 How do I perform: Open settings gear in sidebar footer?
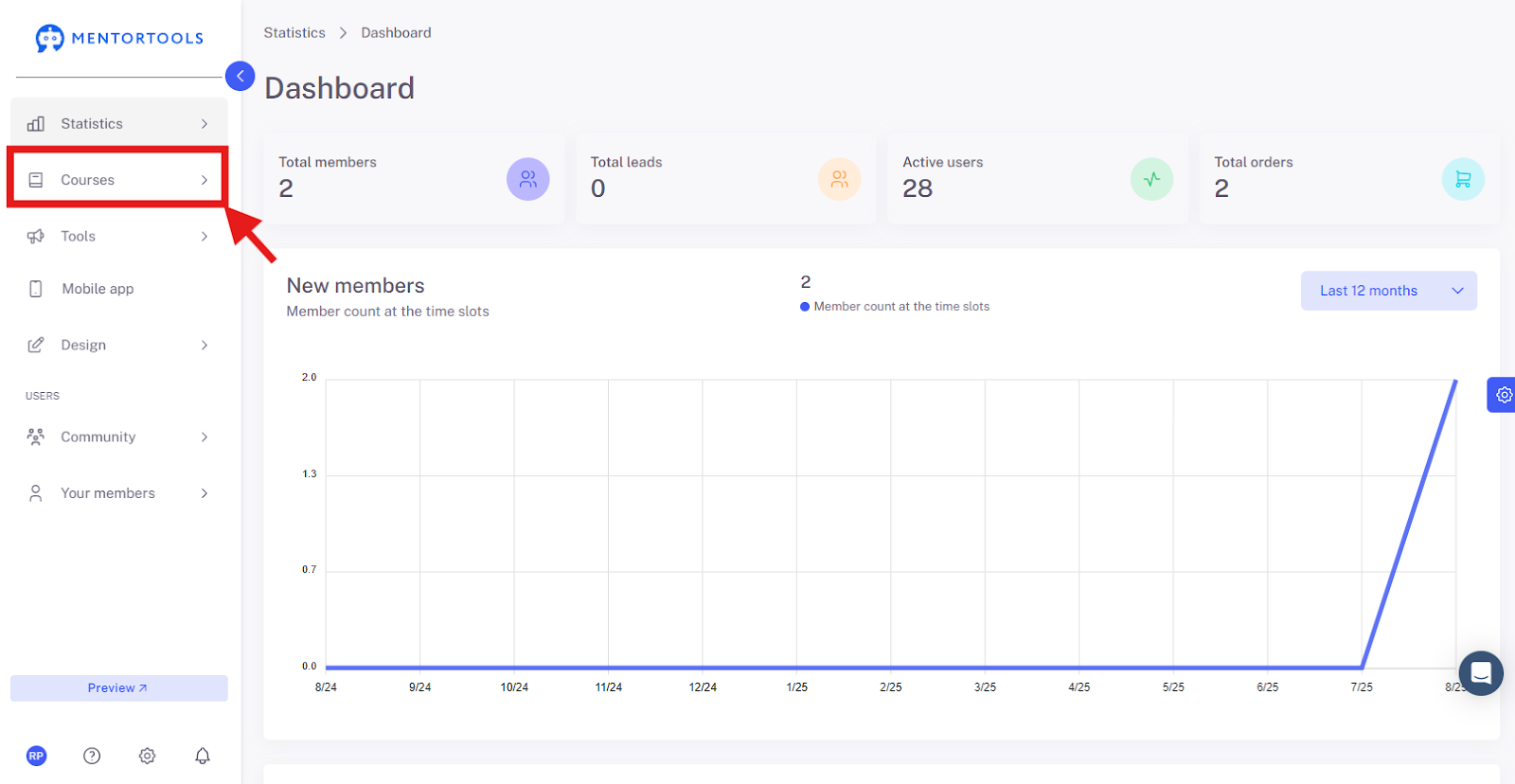(x=147, y=756)
